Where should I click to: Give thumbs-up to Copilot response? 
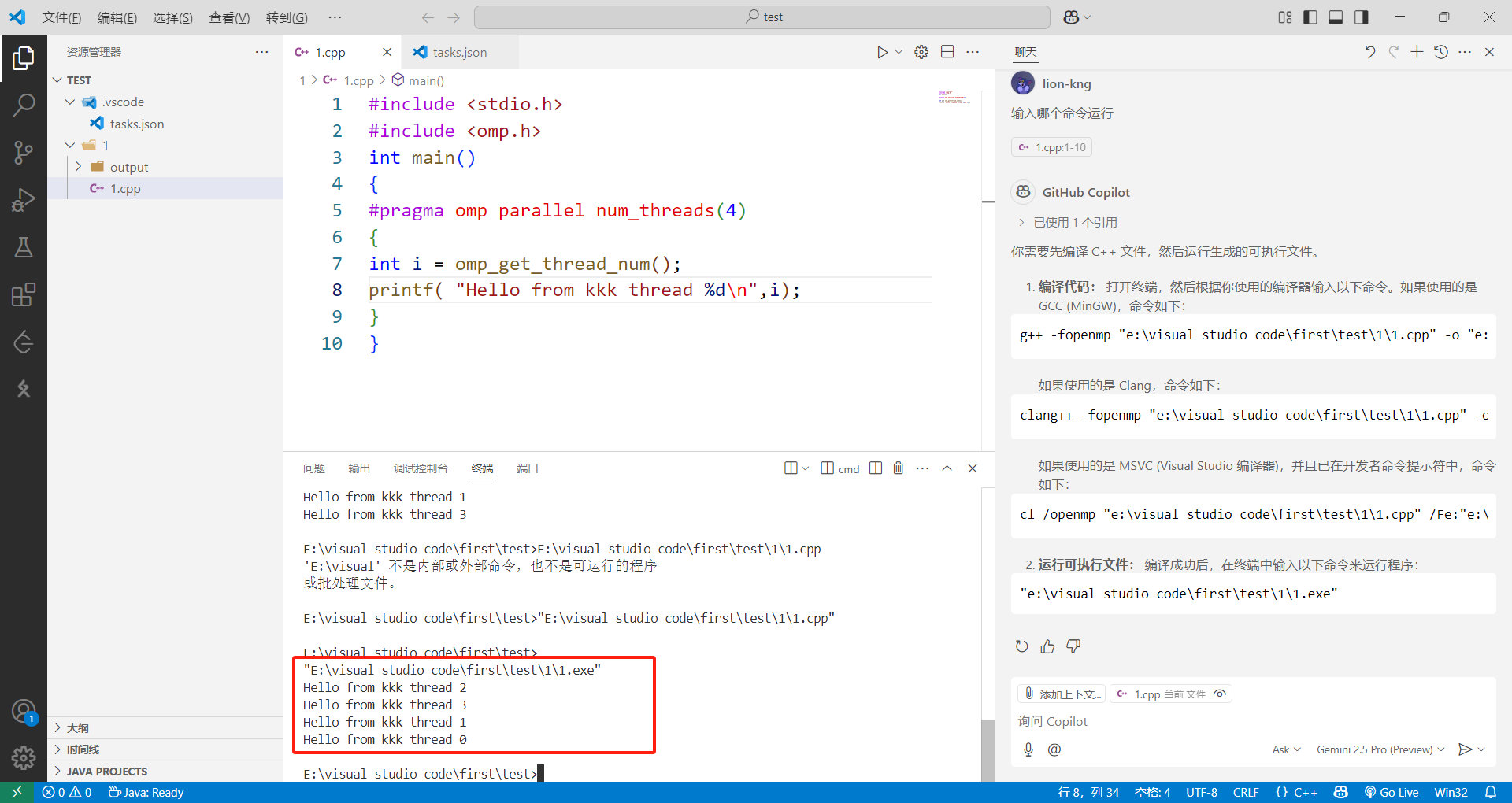(1047, 646)
